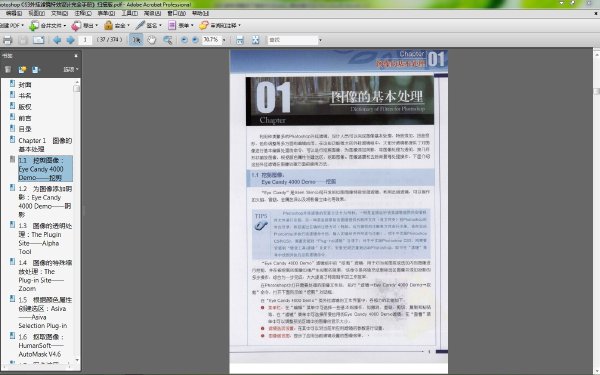Click the expand current bookmark icon
This screenshot has height=375, width=600.
(x=36, y=69)
